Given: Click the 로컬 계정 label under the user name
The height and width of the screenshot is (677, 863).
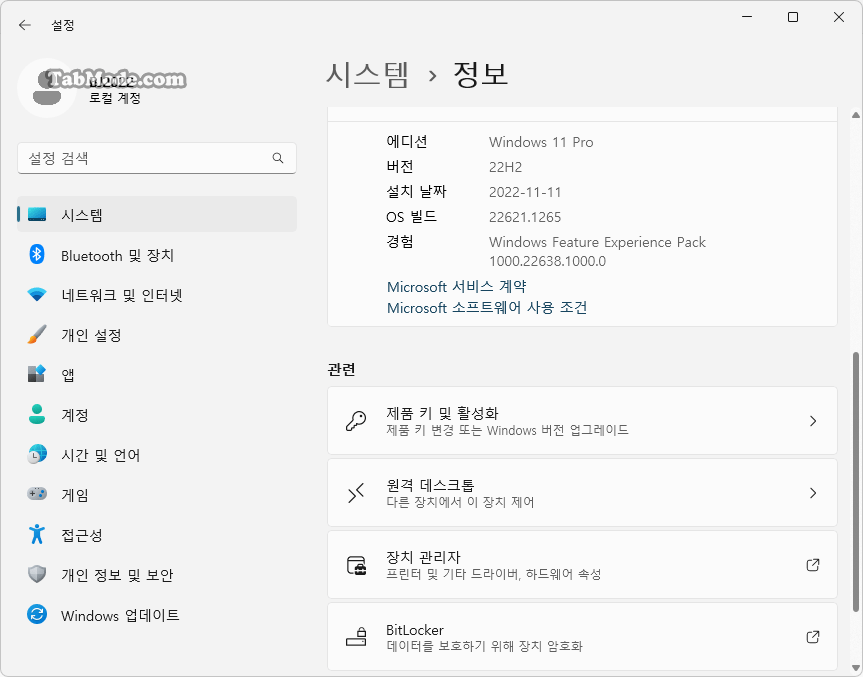Looking at the screenshot, I should click(x=115, y=98).
